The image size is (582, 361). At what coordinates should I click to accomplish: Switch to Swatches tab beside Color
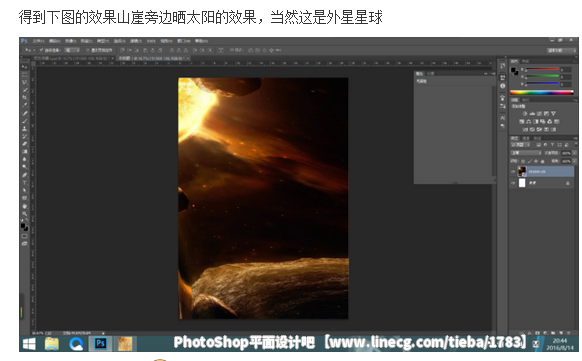525,61
